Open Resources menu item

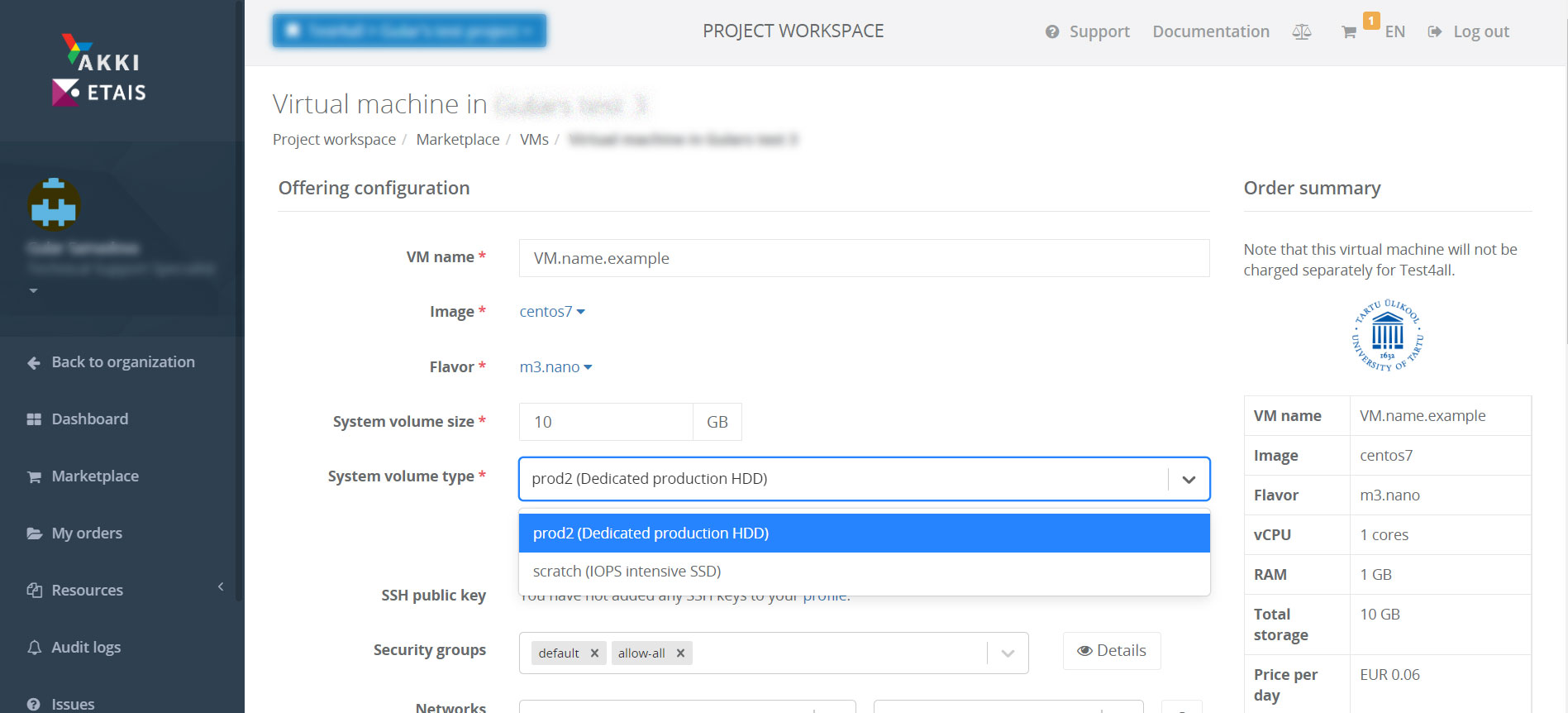87,591
